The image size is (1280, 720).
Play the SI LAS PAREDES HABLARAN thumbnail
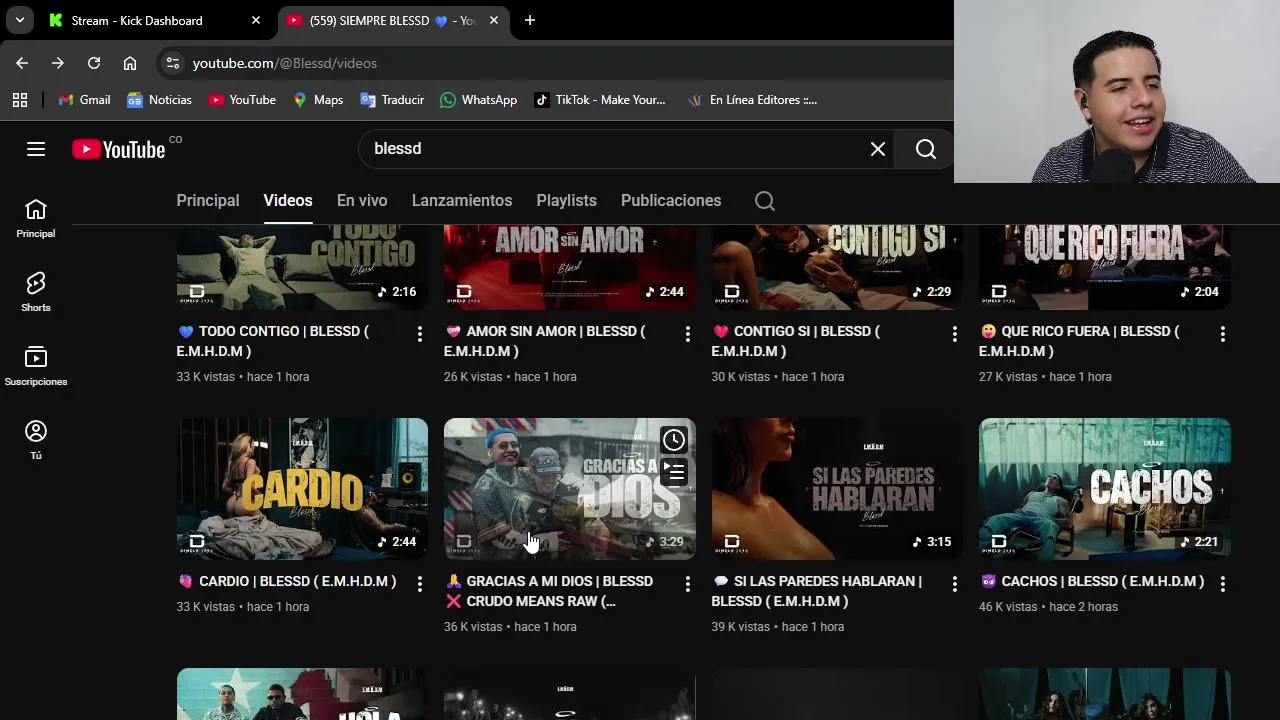tap(837, 489)
